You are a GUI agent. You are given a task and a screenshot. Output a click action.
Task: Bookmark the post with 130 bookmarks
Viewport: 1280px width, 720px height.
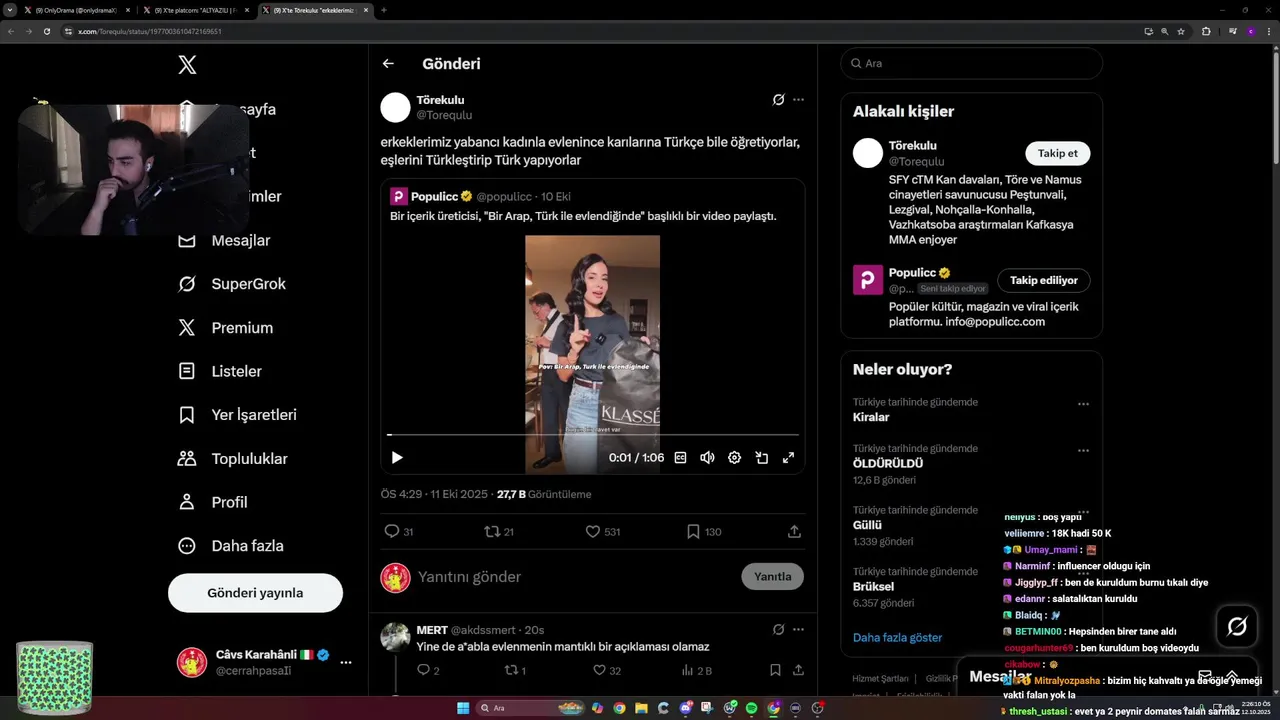click(x=693, y=531)
